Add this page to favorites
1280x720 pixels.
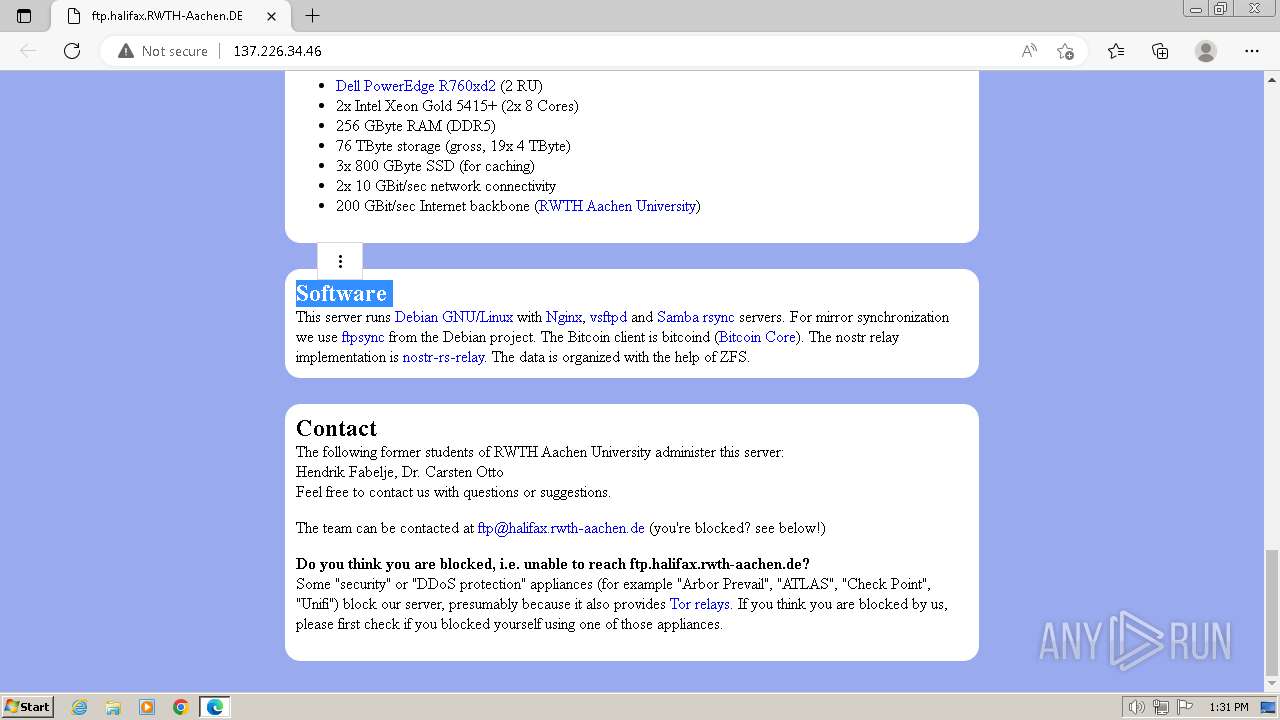pyautogui.click(x=1065, y=51)
